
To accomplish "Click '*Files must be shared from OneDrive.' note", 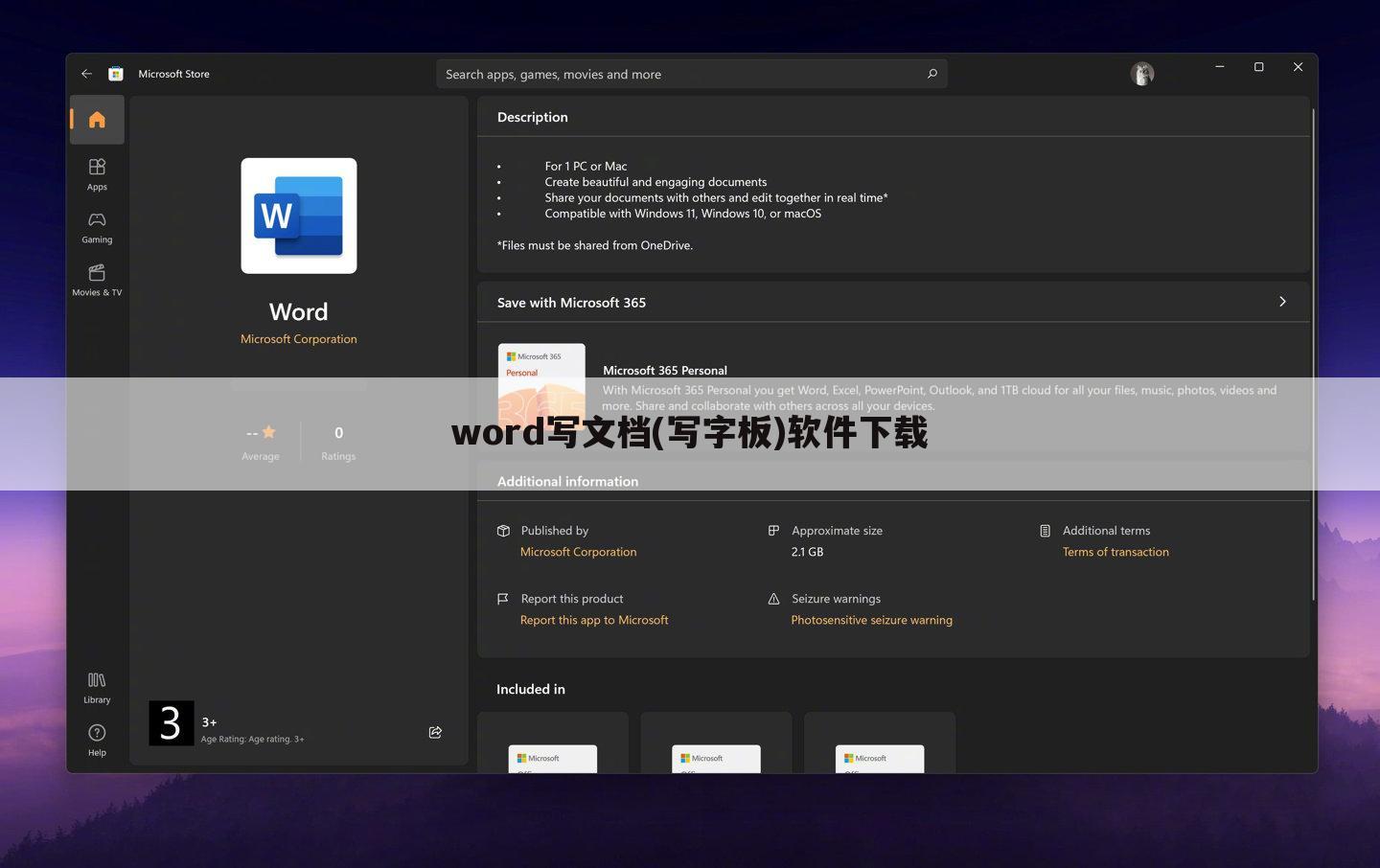I will coord(595,245).
